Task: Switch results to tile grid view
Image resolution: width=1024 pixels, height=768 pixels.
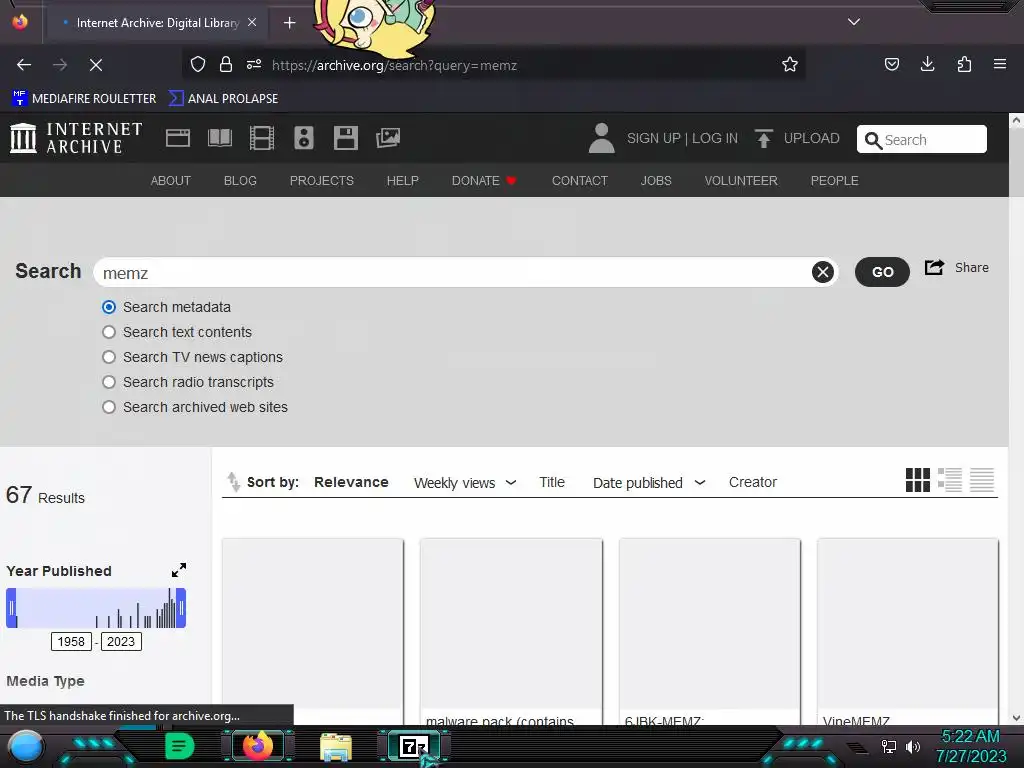Action: [918, 480]
